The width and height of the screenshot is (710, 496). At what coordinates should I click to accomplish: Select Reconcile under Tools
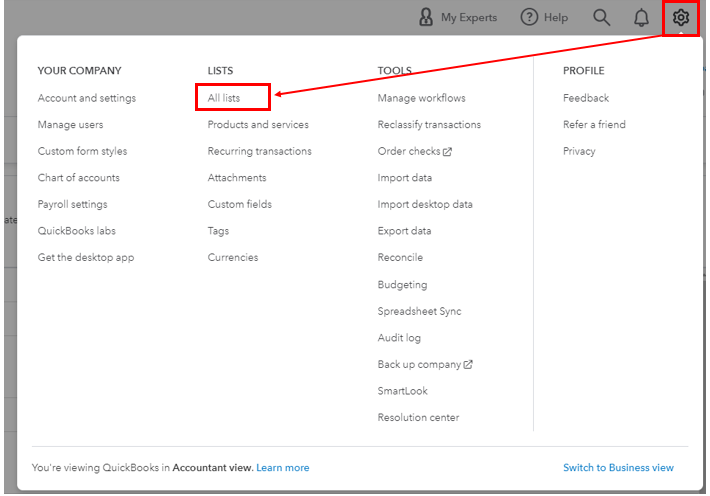(400, 258)
